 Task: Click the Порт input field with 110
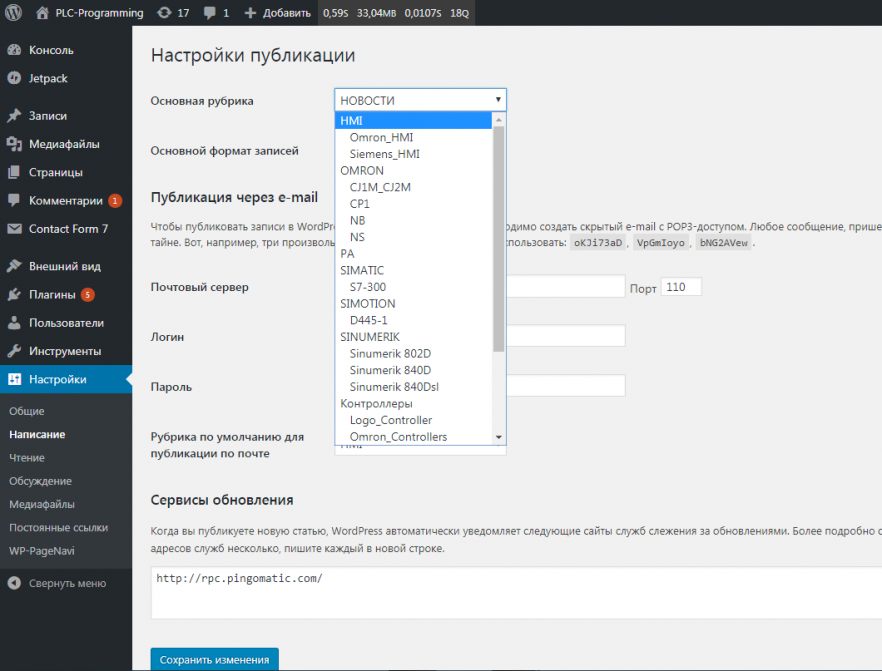click(681, 287)
